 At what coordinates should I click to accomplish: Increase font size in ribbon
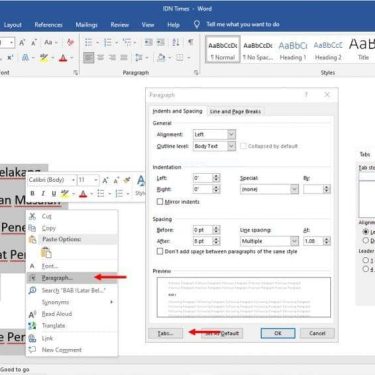coord(22,42)
